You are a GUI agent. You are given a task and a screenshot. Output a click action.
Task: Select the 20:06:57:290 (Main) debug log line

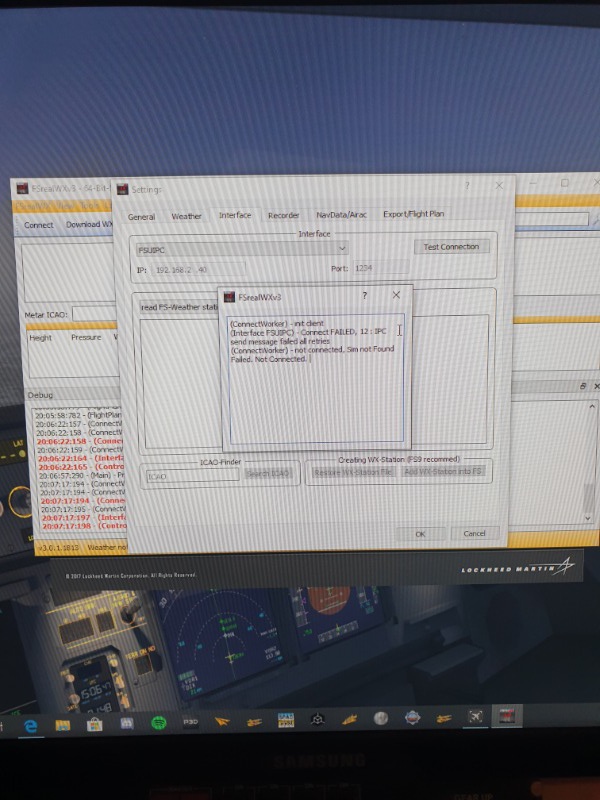(x=82, y=475)
